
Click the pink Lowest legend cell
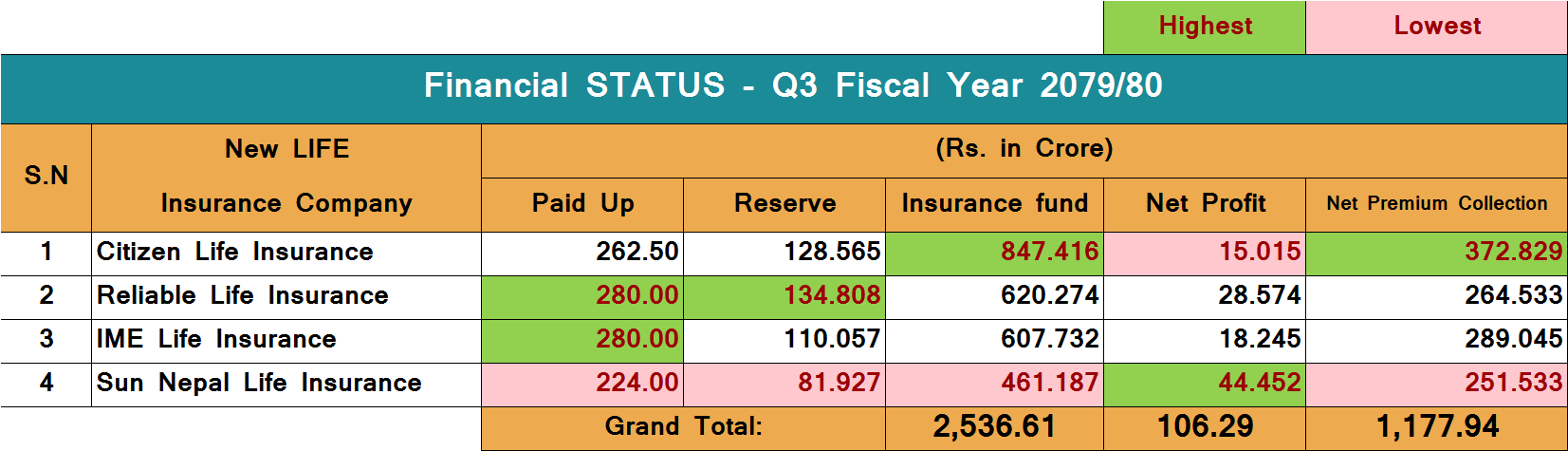tap(1436, 27)
